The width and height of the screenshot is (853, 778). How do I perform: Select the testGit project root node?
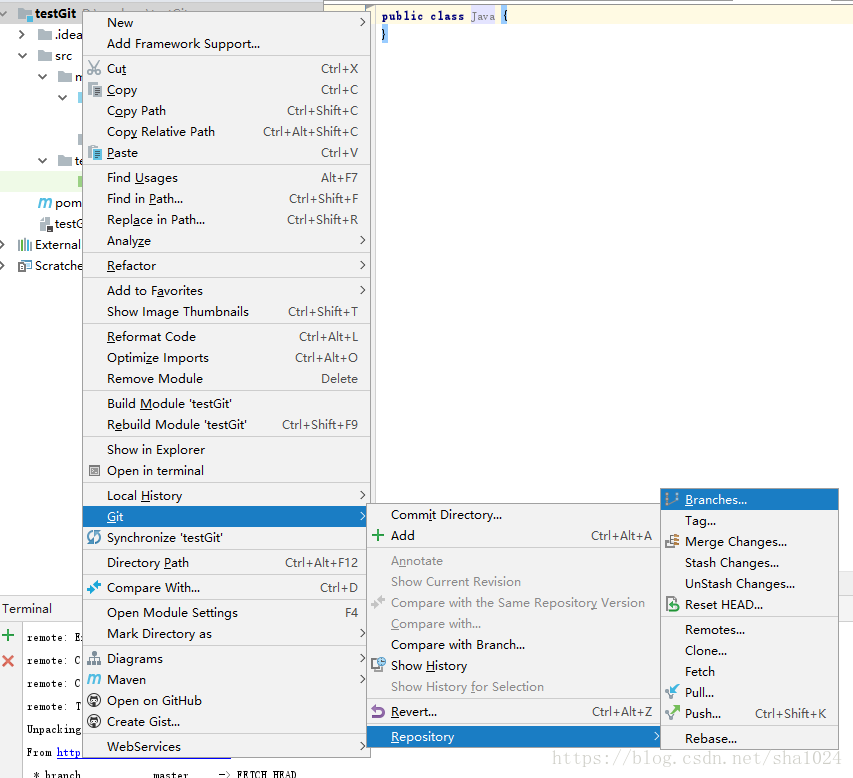[55, 14]
